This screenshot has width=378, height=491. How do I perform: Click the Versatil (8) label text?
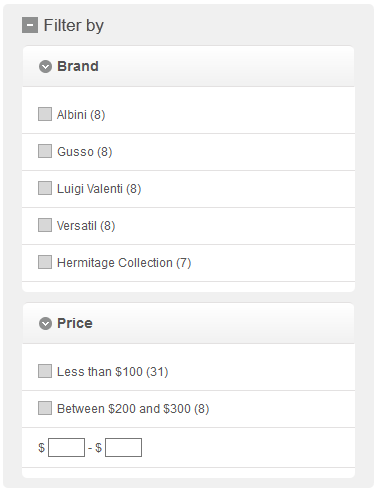(86, 226)
